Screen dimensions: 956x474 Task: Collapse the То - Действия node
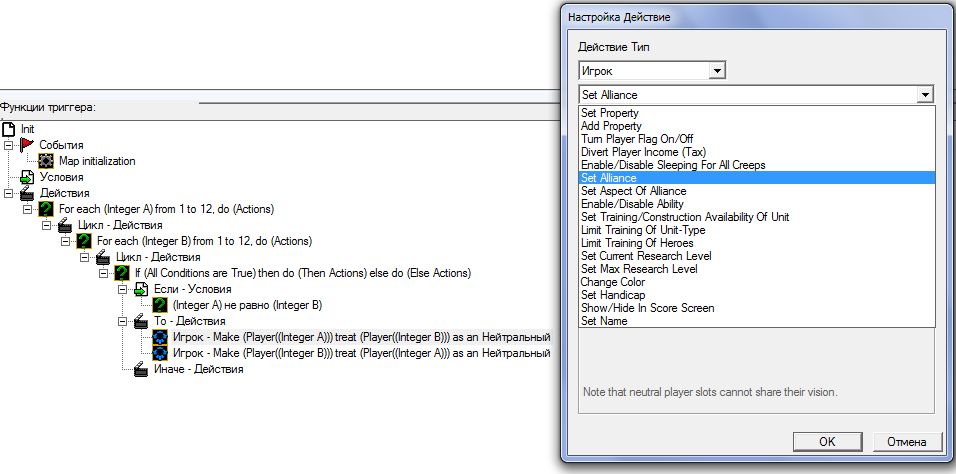pyautogui.click(x=122, y=321)
